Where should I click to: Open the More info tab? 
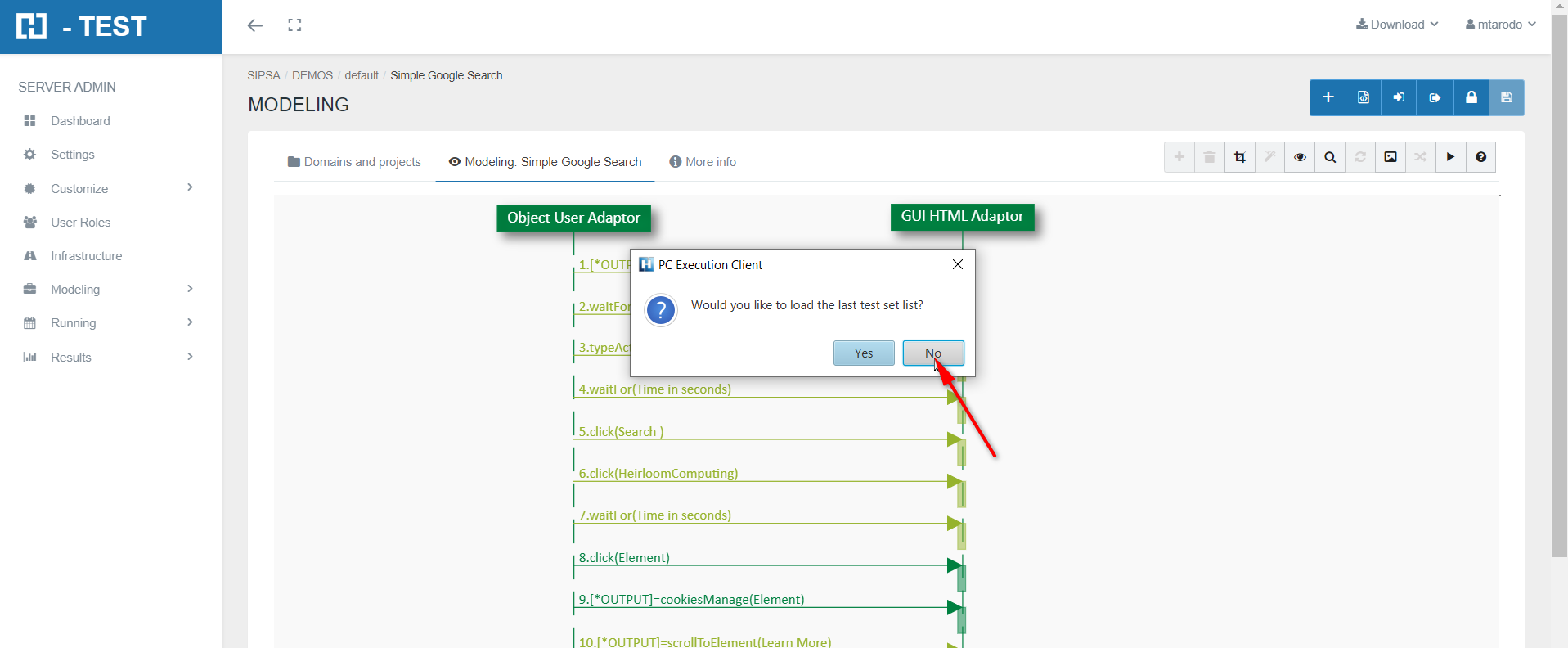[703, 162]
